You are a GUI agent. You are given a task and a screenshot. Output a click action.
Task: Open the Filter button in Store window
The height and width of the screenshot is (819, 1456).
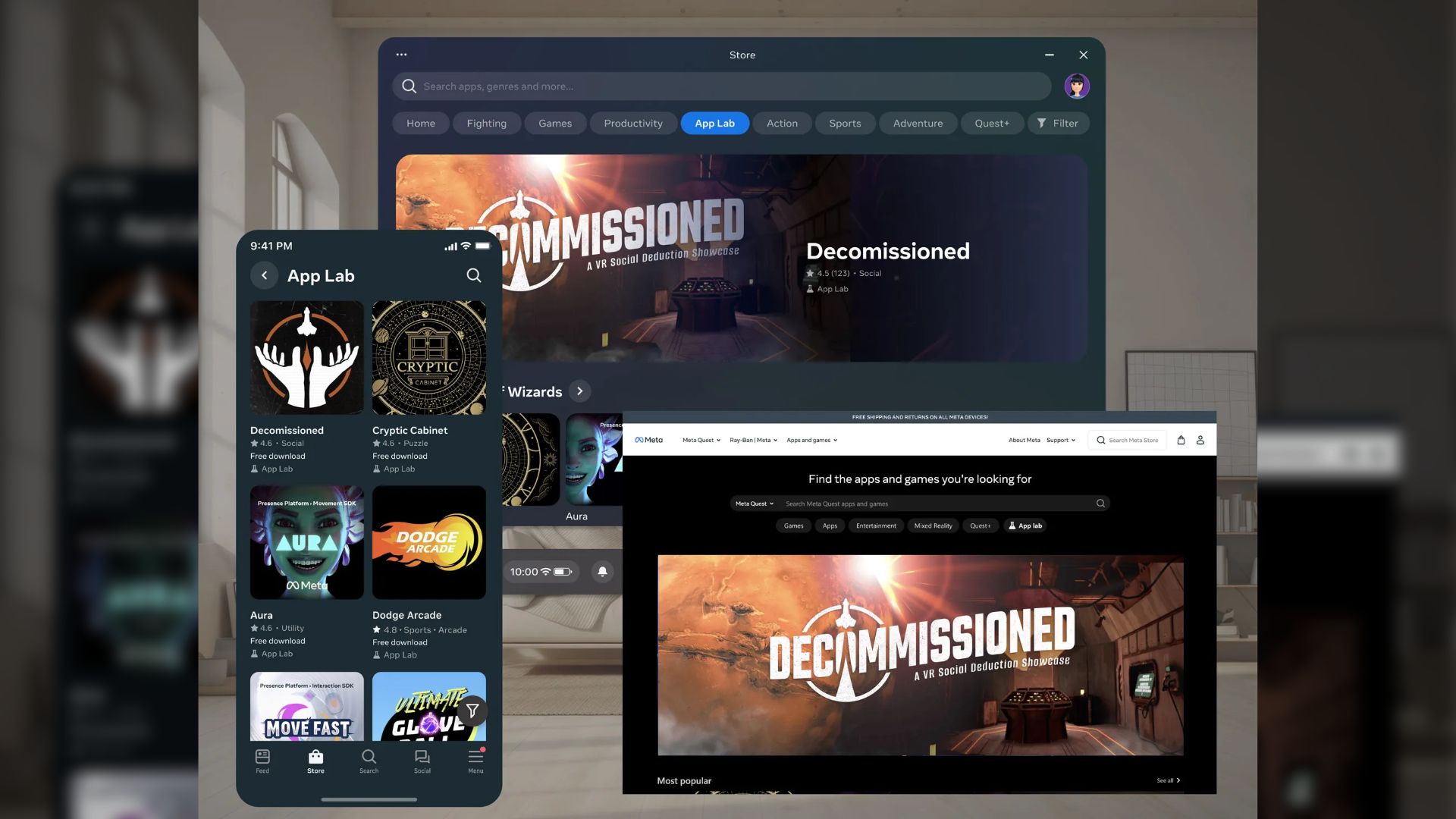pos(1058,124)
